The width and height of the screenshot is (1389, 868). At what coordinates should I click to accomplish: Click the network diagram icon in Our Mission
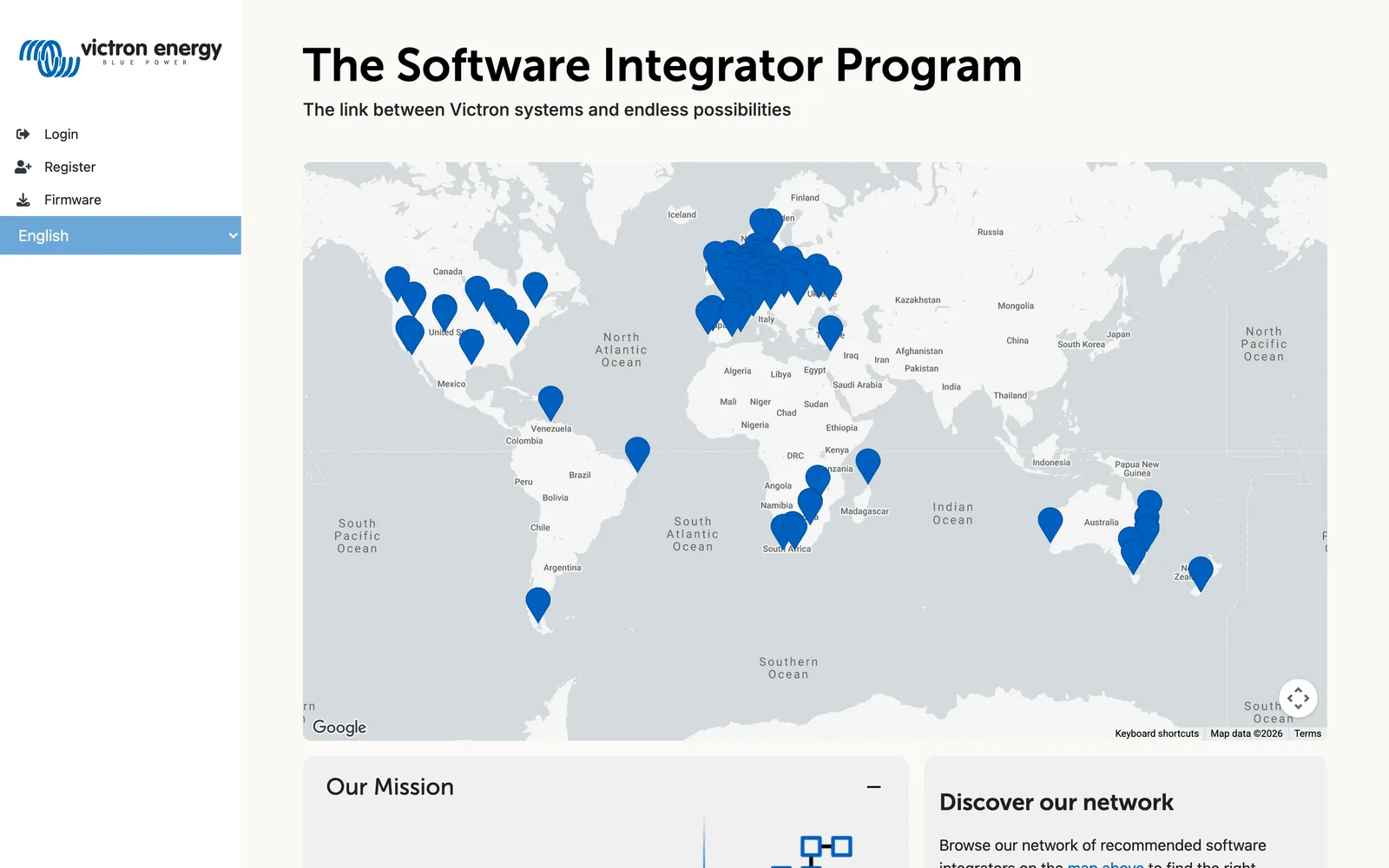point(812,851)
